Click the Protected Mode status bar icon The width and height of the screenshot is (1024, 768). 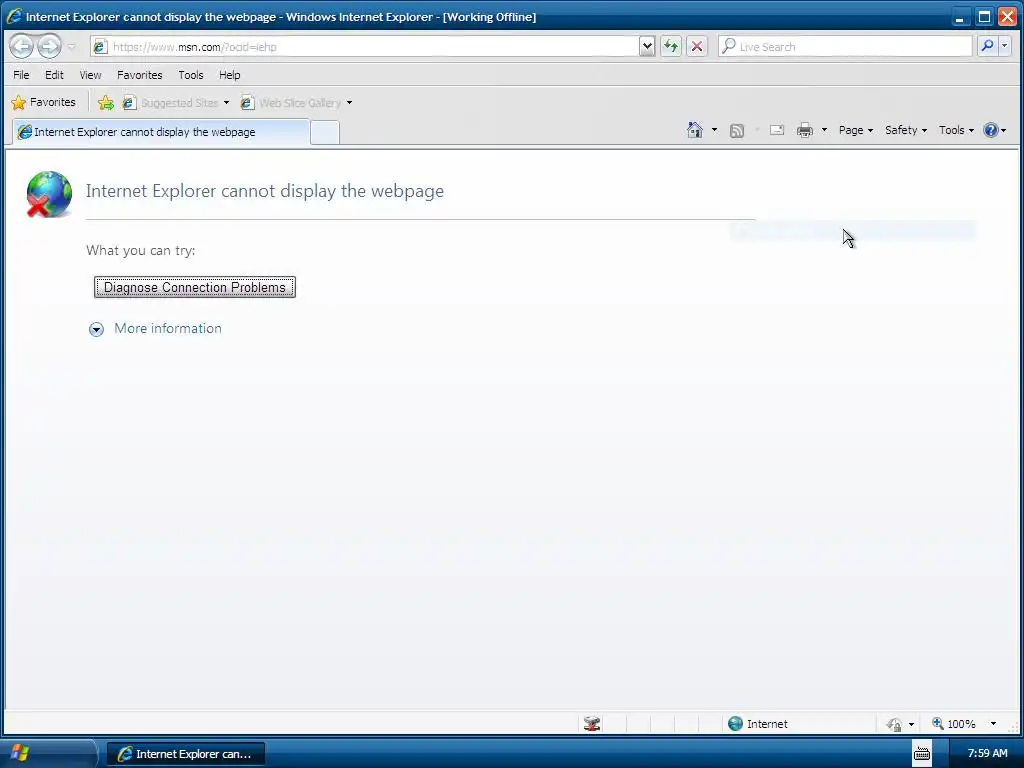[895, 724]
